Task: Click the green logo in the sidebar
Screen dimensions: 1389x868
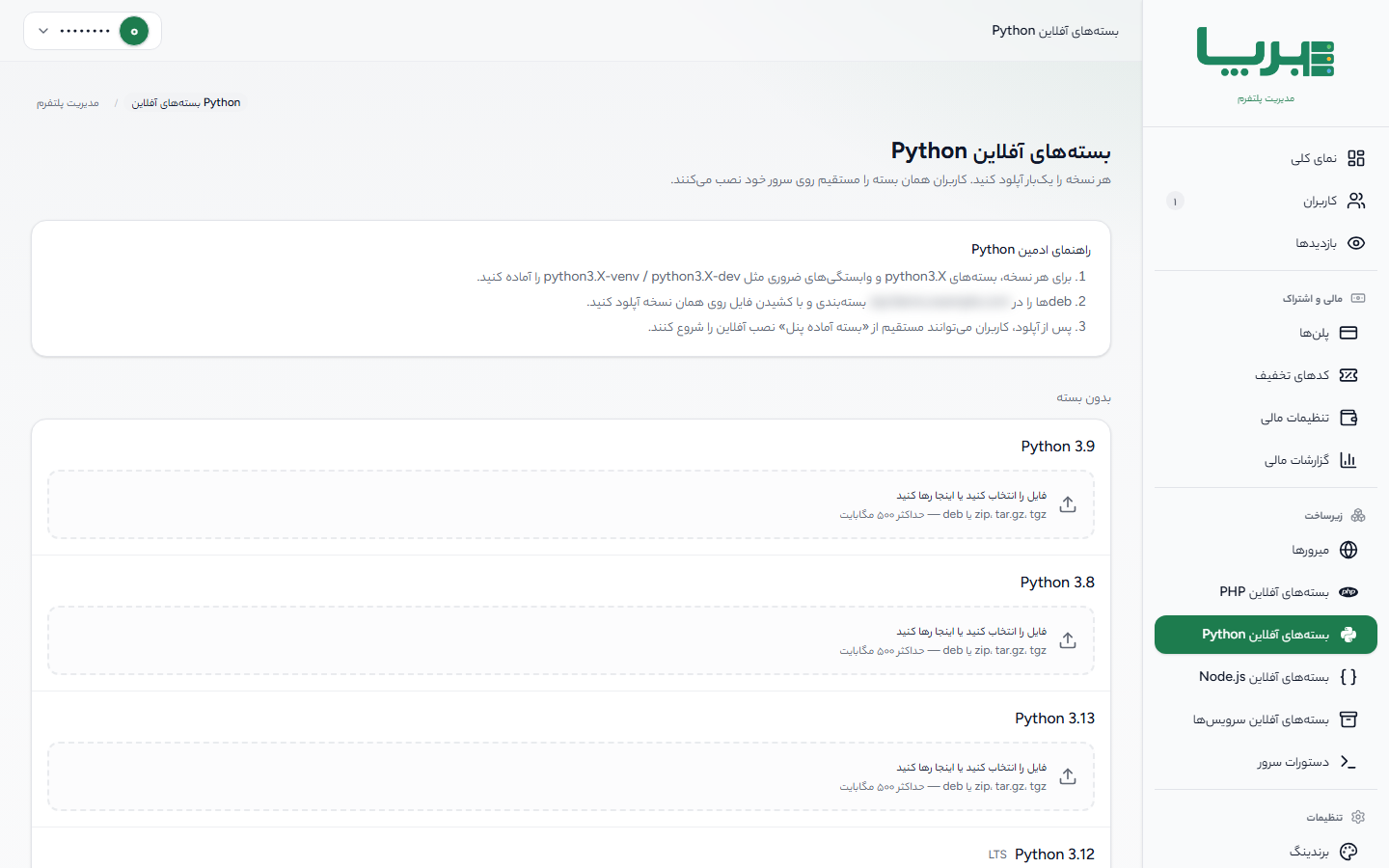Action: pos(1266,52)
